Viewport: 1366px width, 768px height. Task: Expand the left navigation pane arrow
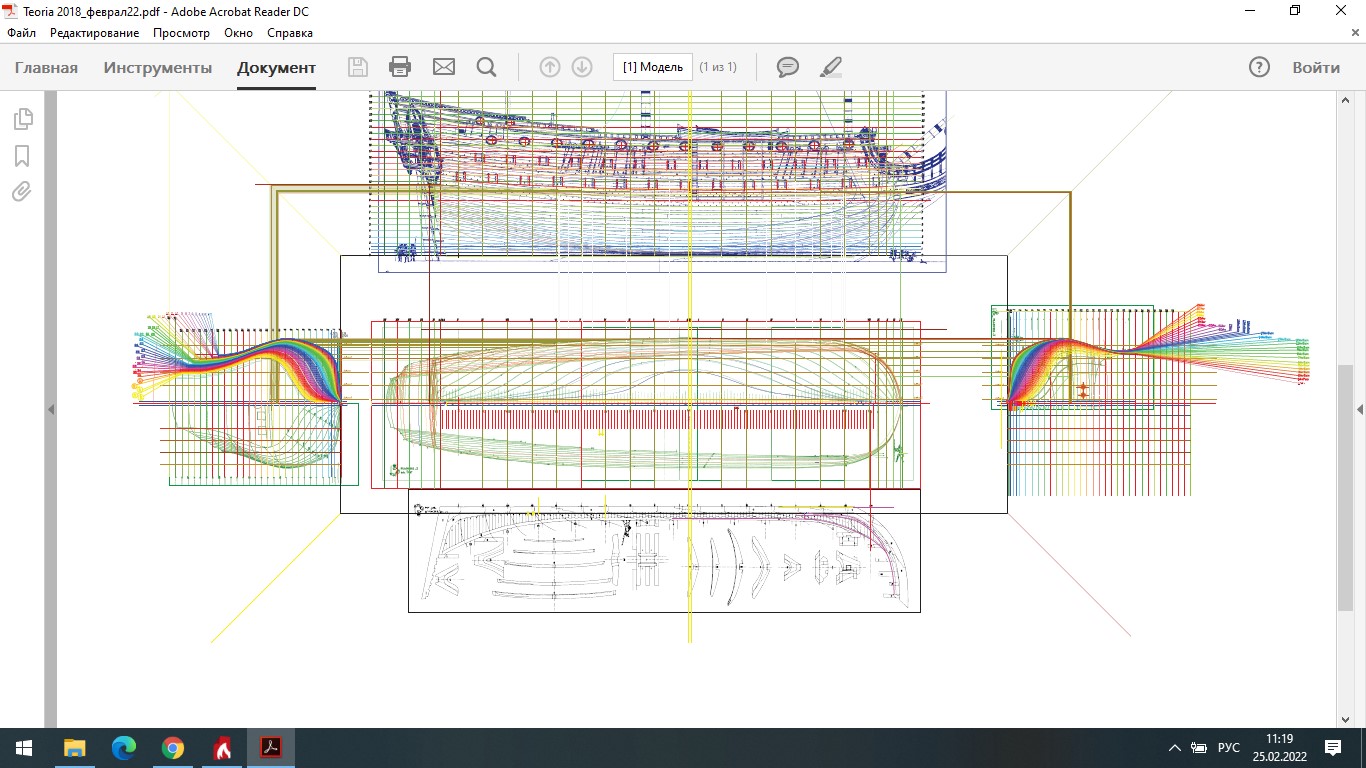51,410
